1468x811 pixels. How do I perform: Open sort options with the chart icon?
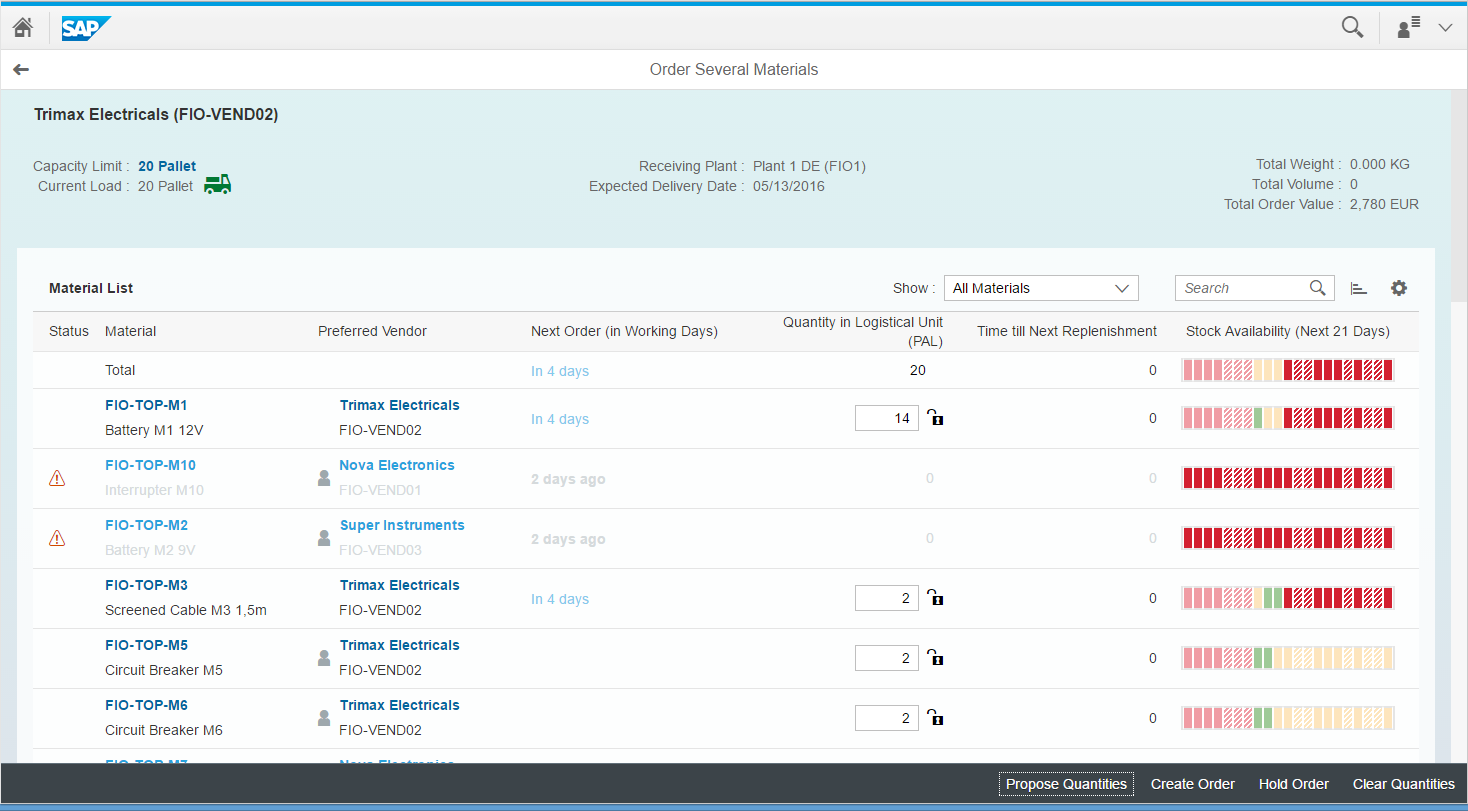click(x=1358, y=287)
